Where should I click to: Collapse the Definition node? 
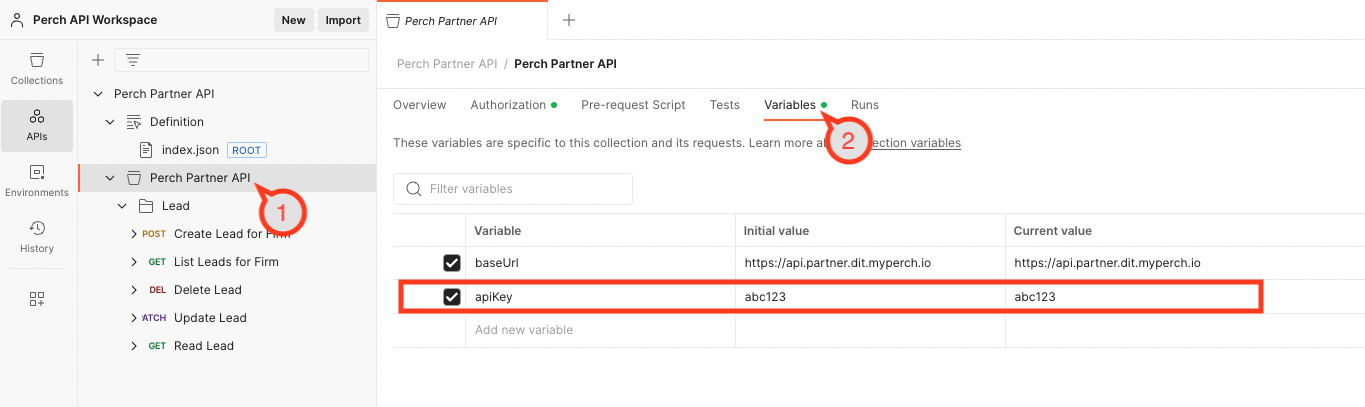pyautogui.click(x=110, y=122)
